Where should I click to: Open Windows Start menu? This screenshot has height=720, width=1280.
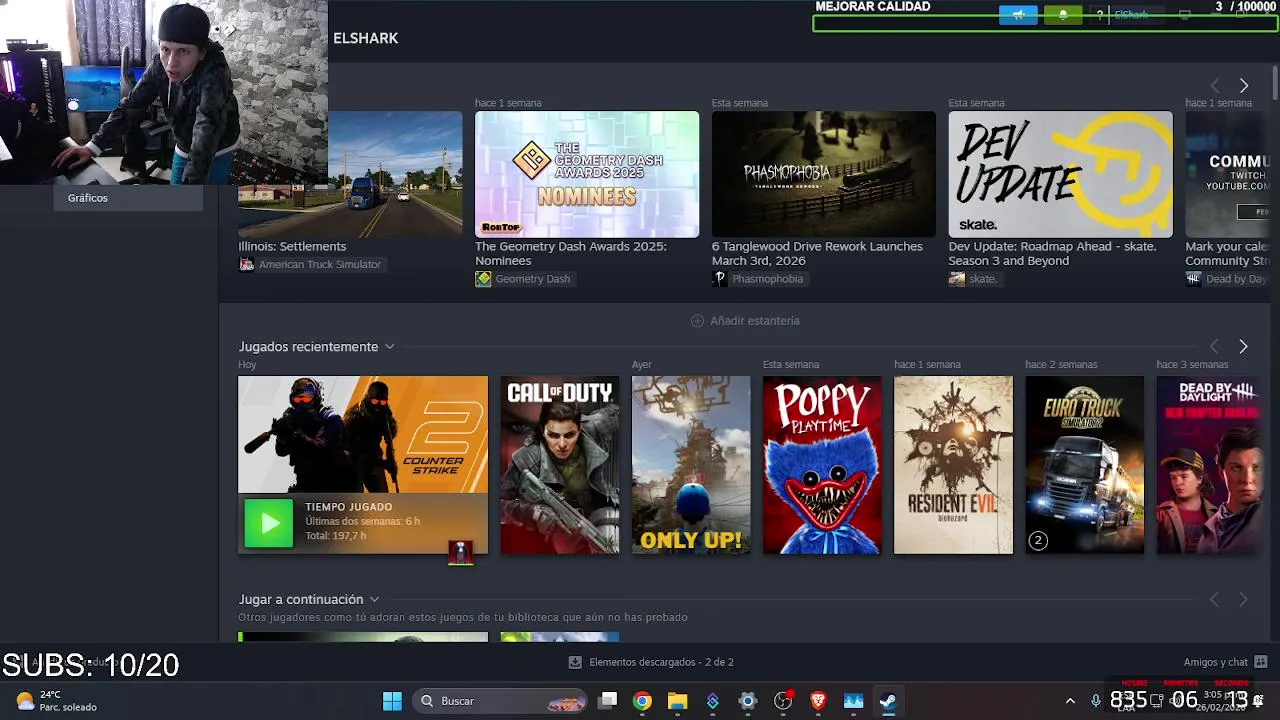(392, 701)
